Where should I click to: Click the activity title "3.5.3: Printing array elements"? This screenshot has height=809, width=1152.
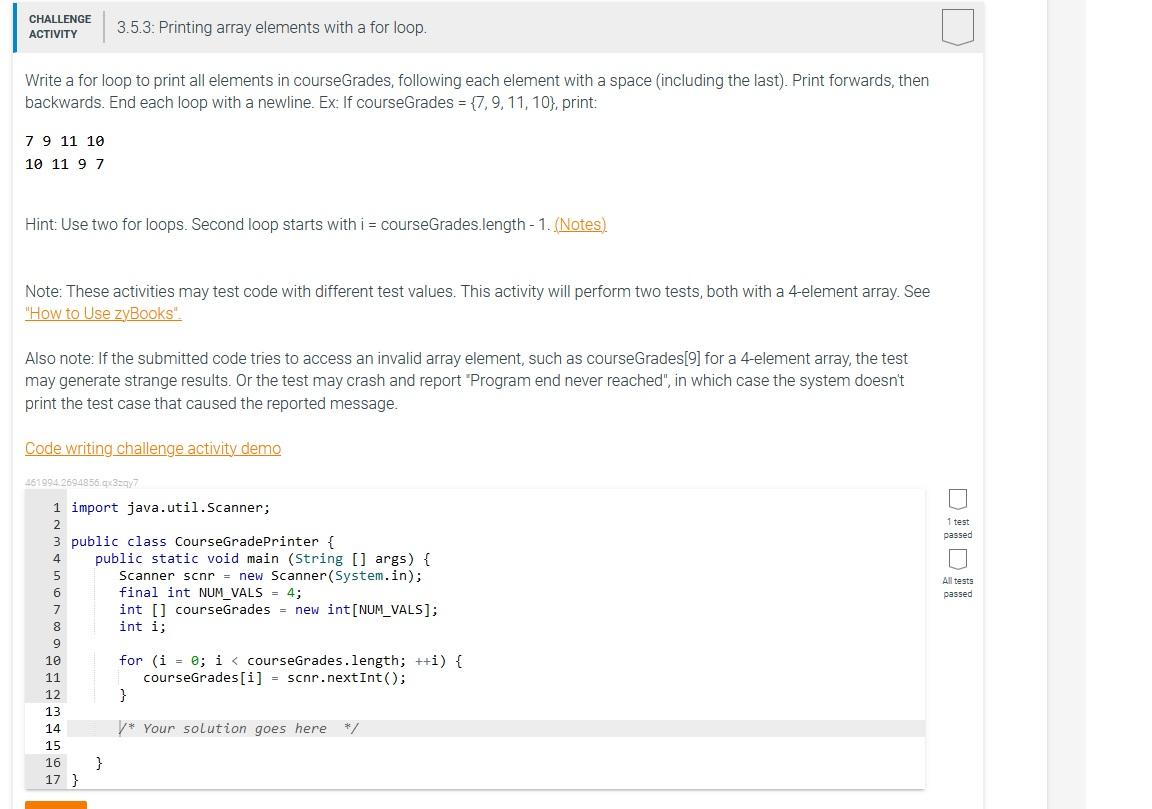[270, 27]
